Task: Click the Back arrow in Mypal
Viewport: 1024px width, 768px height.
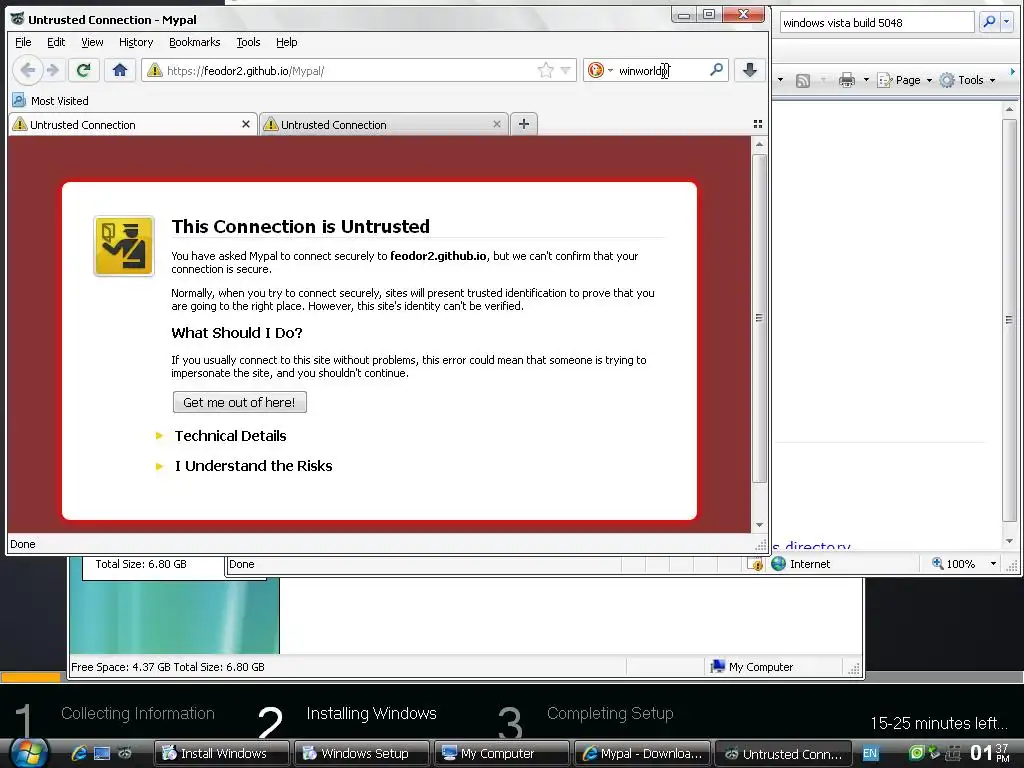Action: [x=27, y=70]
